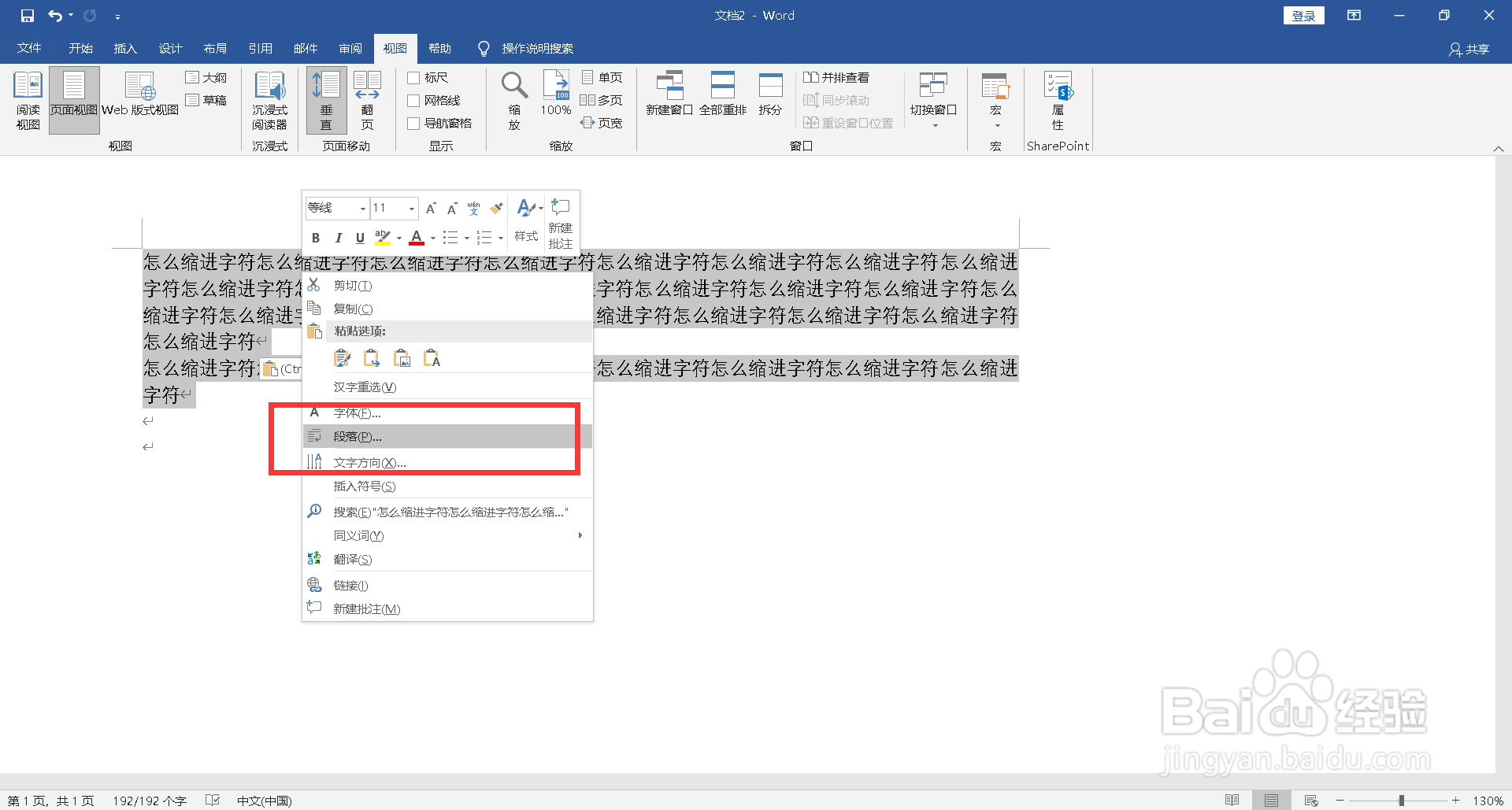This screenshot has height=810, width=1512.
Task: Open font size dropdown in mini toolbar
Action: pos(411,209)
